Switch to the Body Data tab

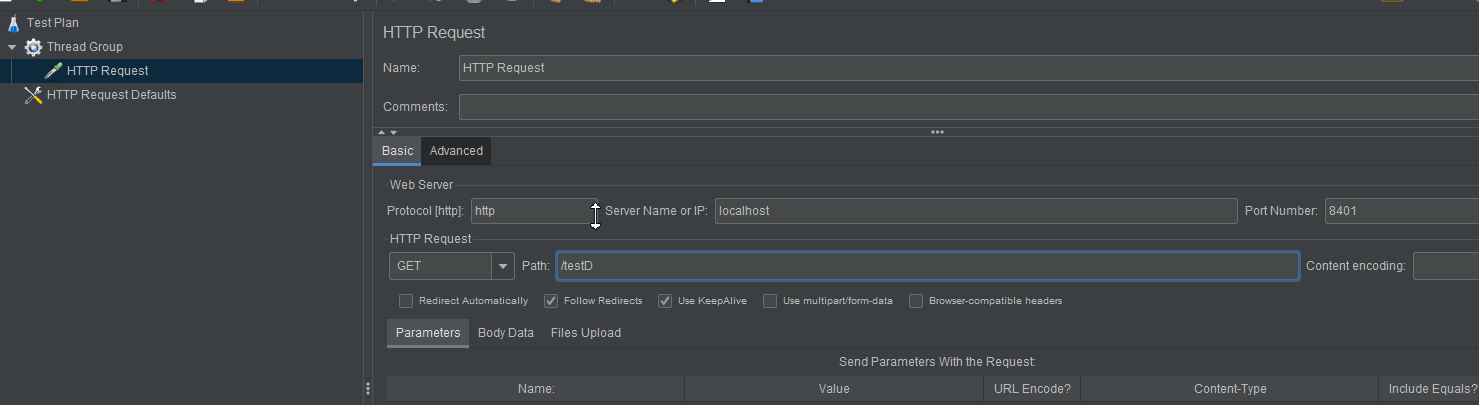(x=506, y=333)
